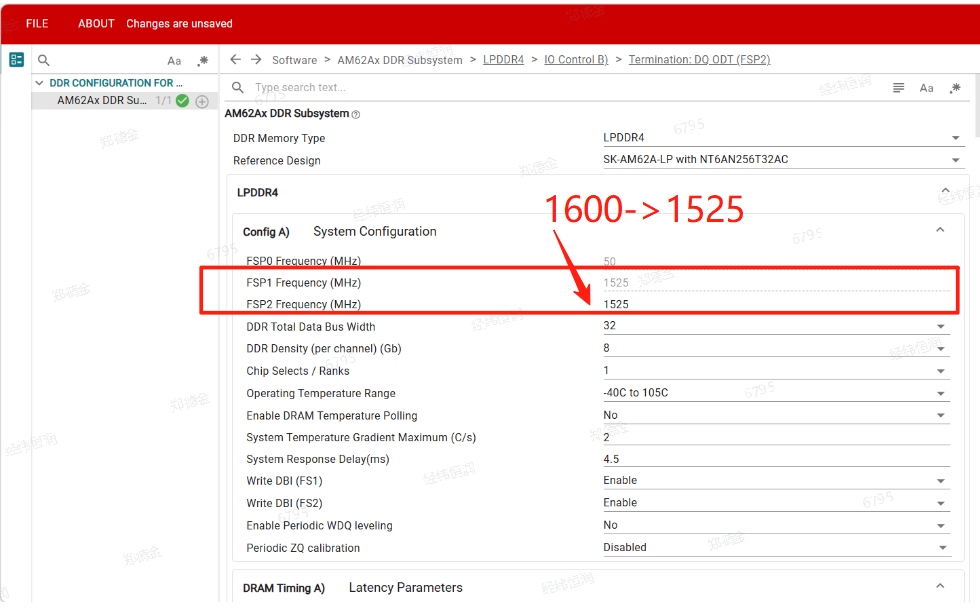Click the left panel search icon
The height and width of the screenshot is (608, 980).
(44, 61)
